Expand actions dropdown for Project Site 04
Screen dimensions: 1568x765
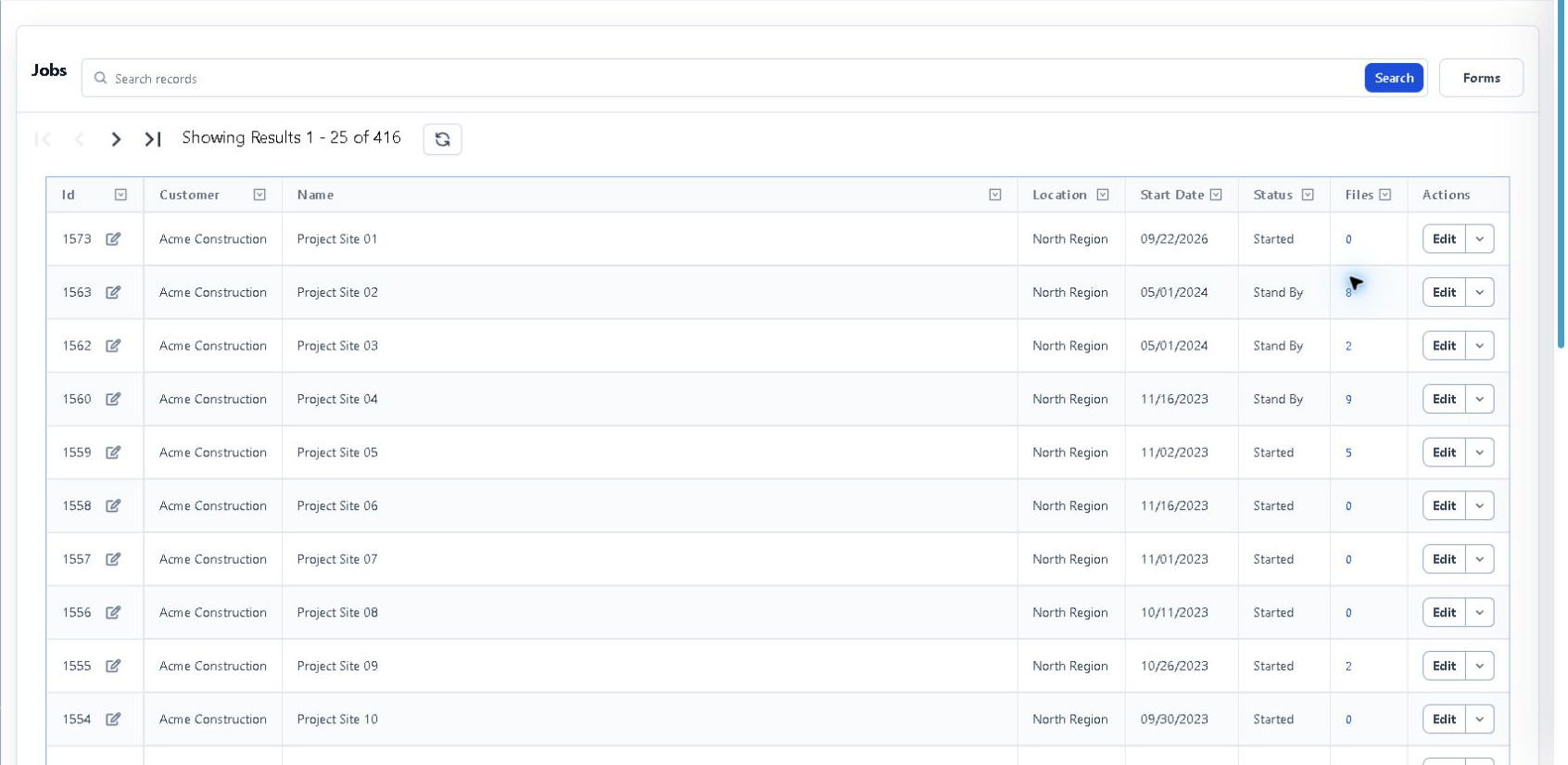(x=1480, y=399)
